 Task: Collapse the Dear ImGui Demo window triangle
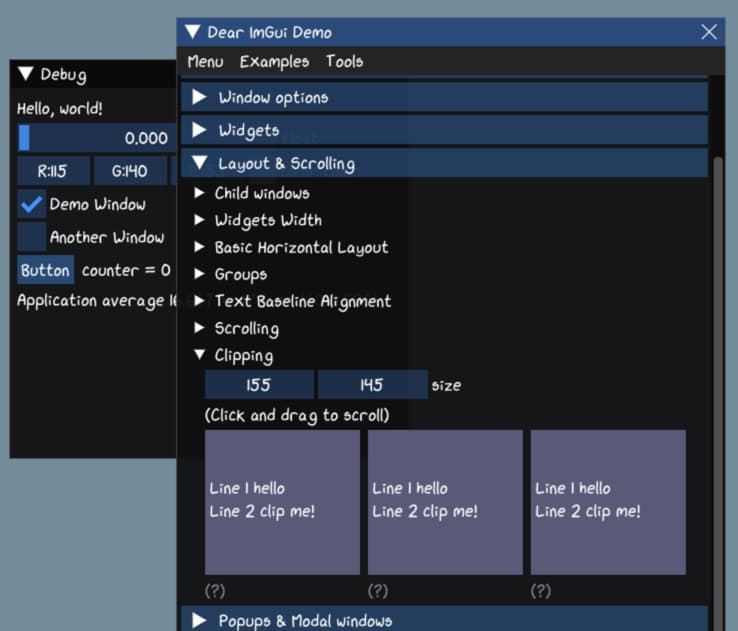point(193,32)
